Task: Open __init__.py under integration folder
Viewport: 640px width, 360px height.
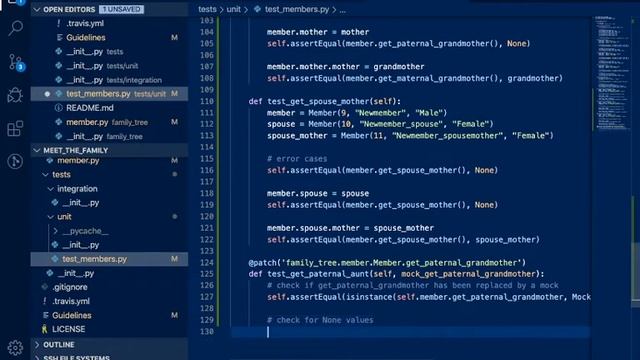Action: pyautogui.click(x=109, y=203)
